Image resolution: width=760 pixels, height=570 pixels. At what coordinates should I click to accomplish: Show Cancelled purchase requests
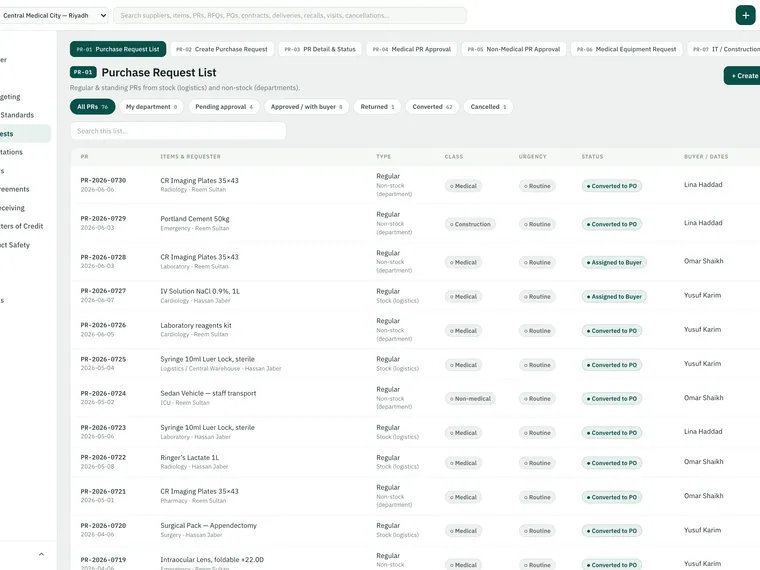[488, 107]
